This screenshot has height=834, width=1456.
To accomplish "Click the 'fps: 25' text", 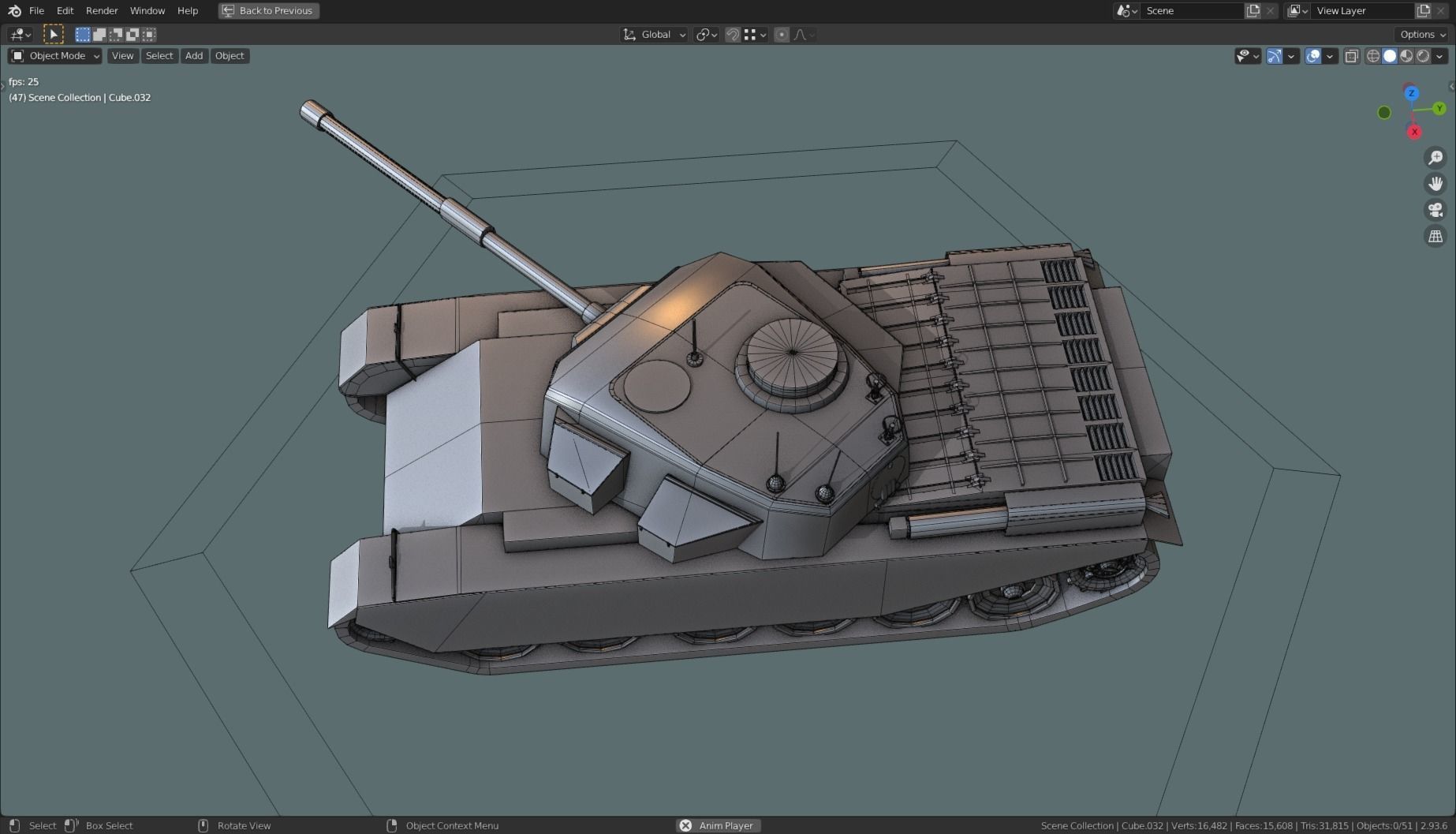I will click(x=24, y=81).
